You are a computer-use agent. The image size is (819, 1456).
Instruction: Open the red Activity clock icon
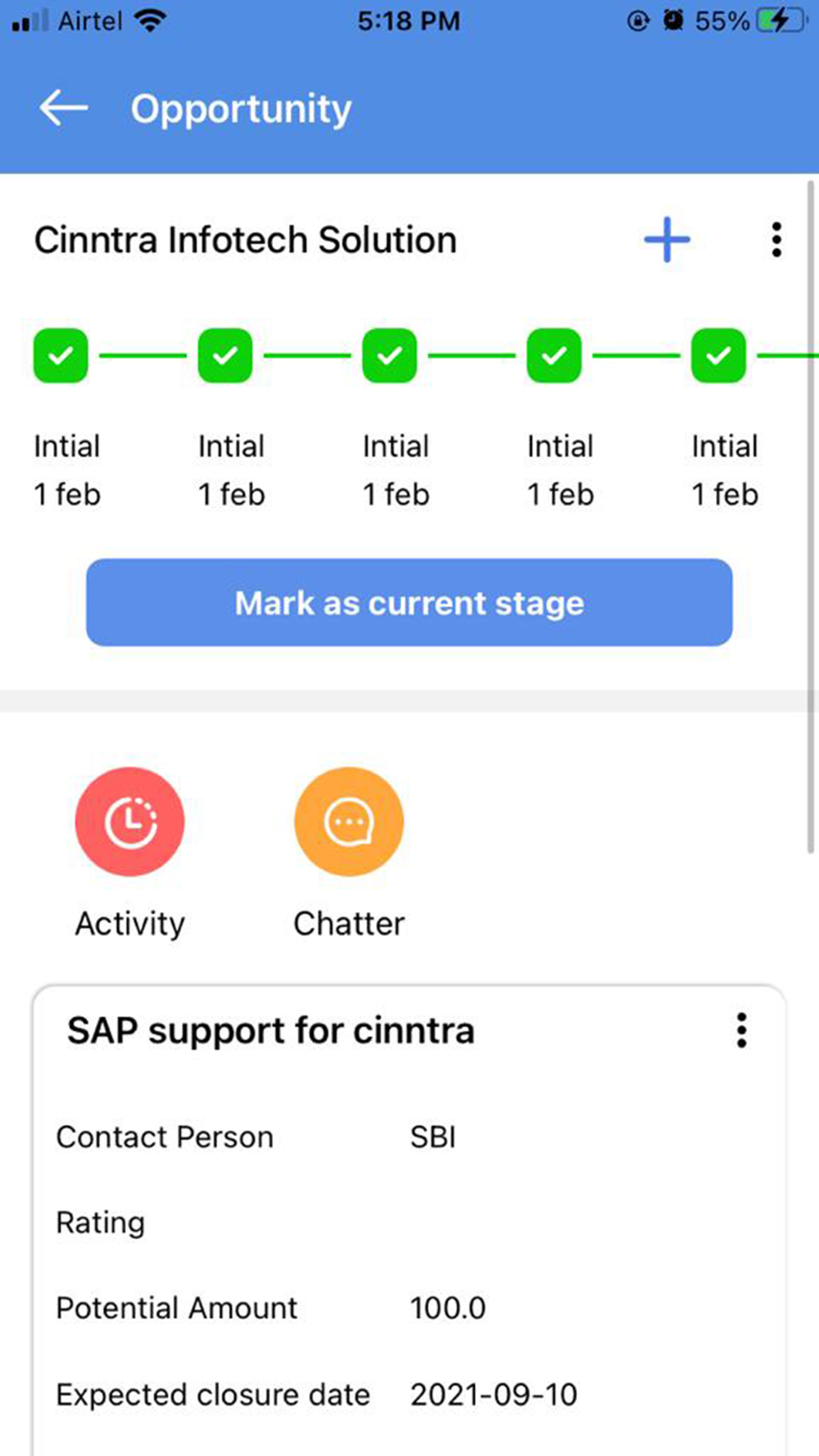point(129,821)
